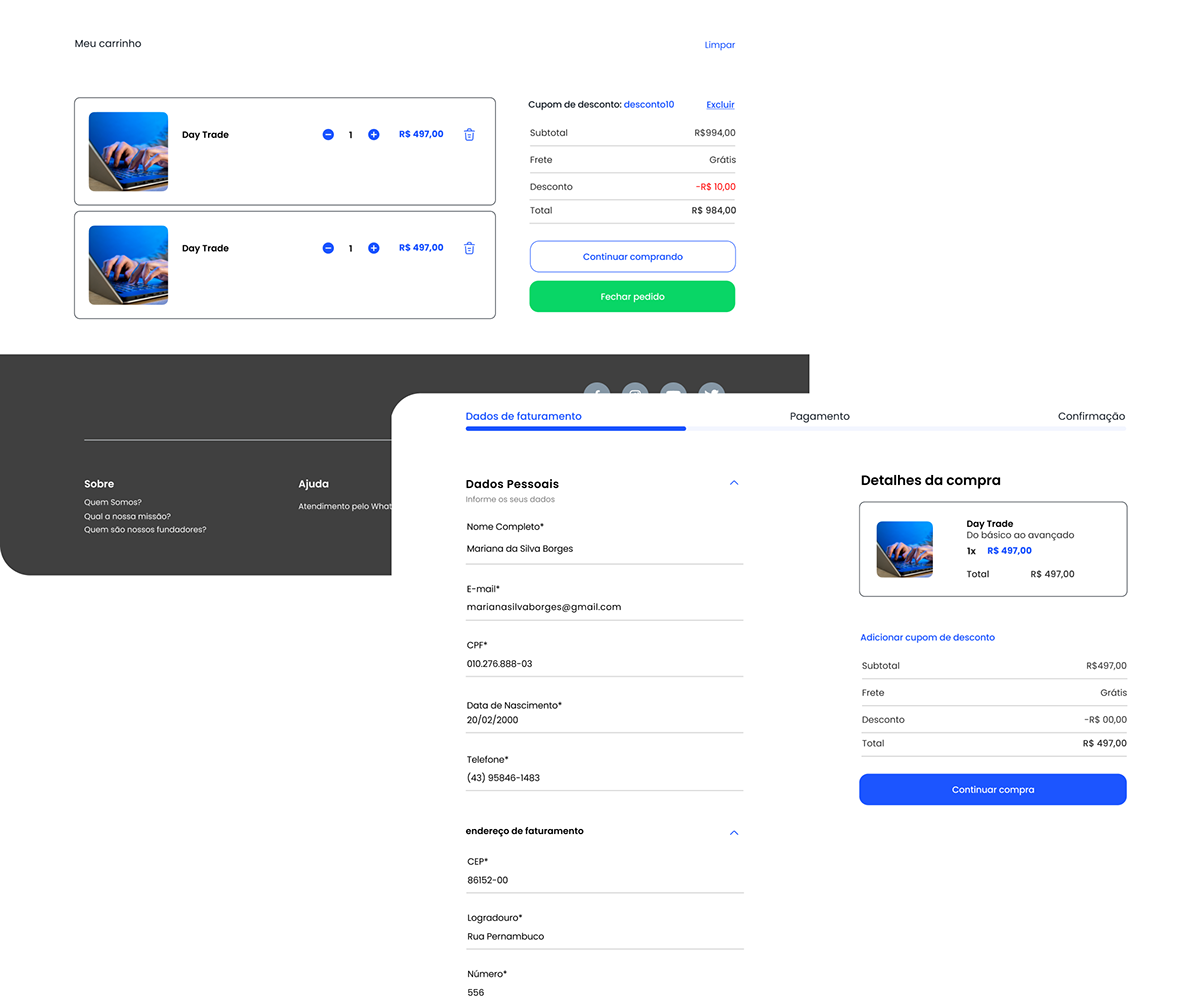
Task: Click the Meu carrinho title
Action: 108,44
